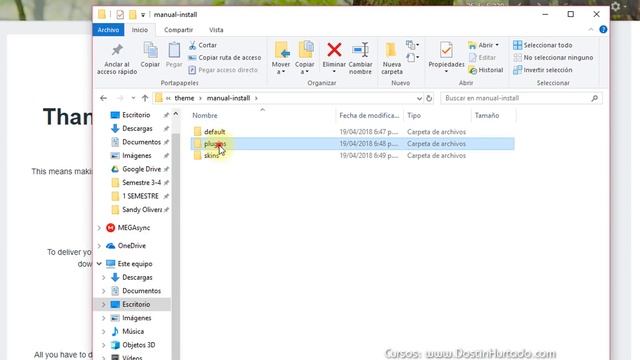The width and height of the screenshot is (640, 360).
Task: Switch to the Vista tab
Action: click(x=216, y=30)
